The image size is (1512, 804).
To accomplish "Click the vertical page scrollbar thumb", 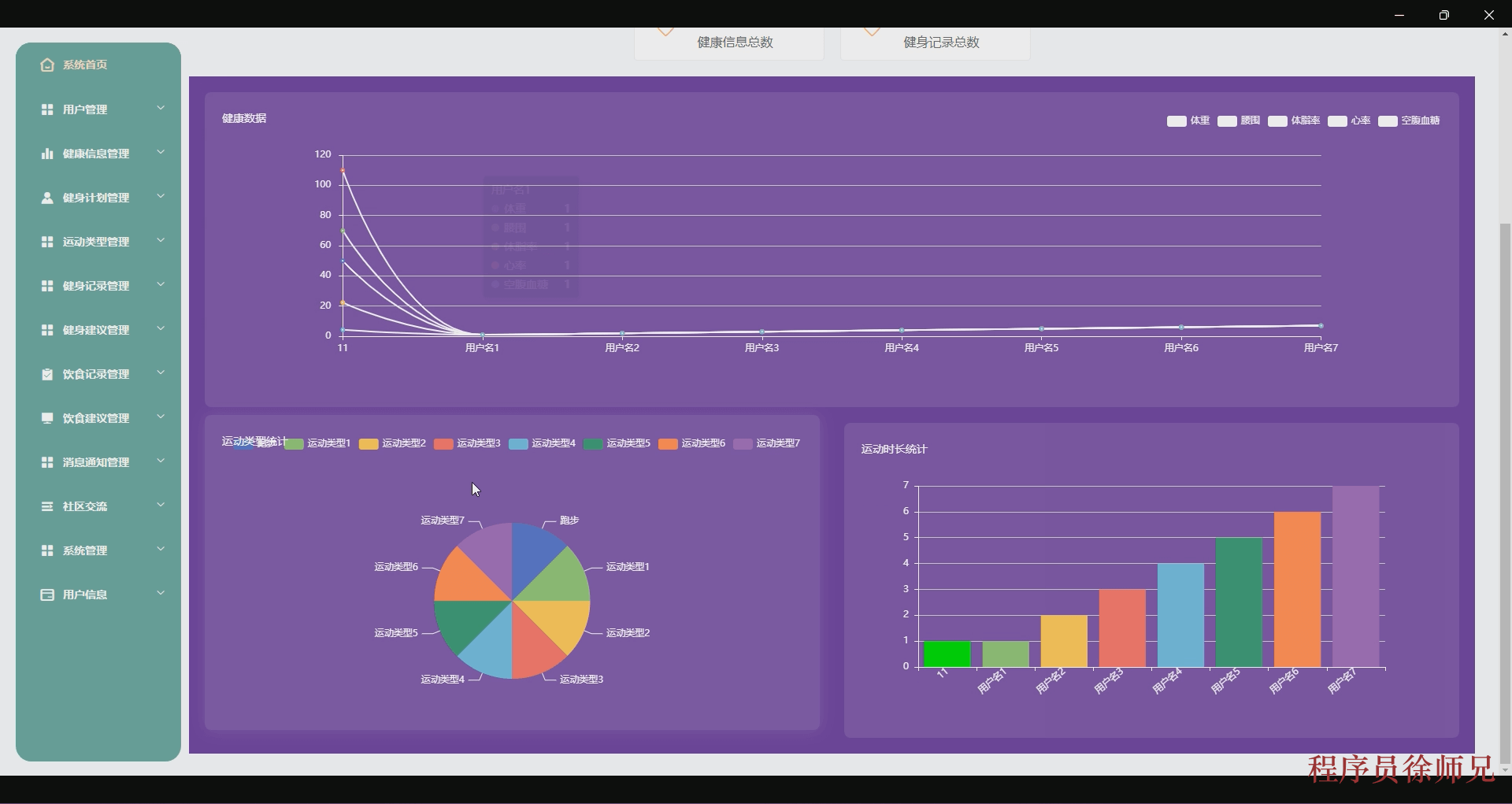I will click(1505, 494).
